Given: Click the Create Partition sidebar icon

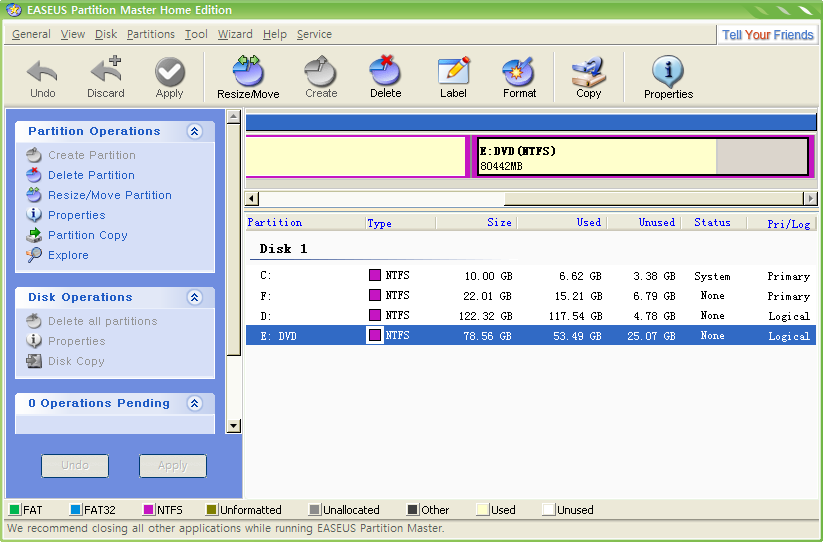Looking at the screenshot, I should (x=34, y=155).
